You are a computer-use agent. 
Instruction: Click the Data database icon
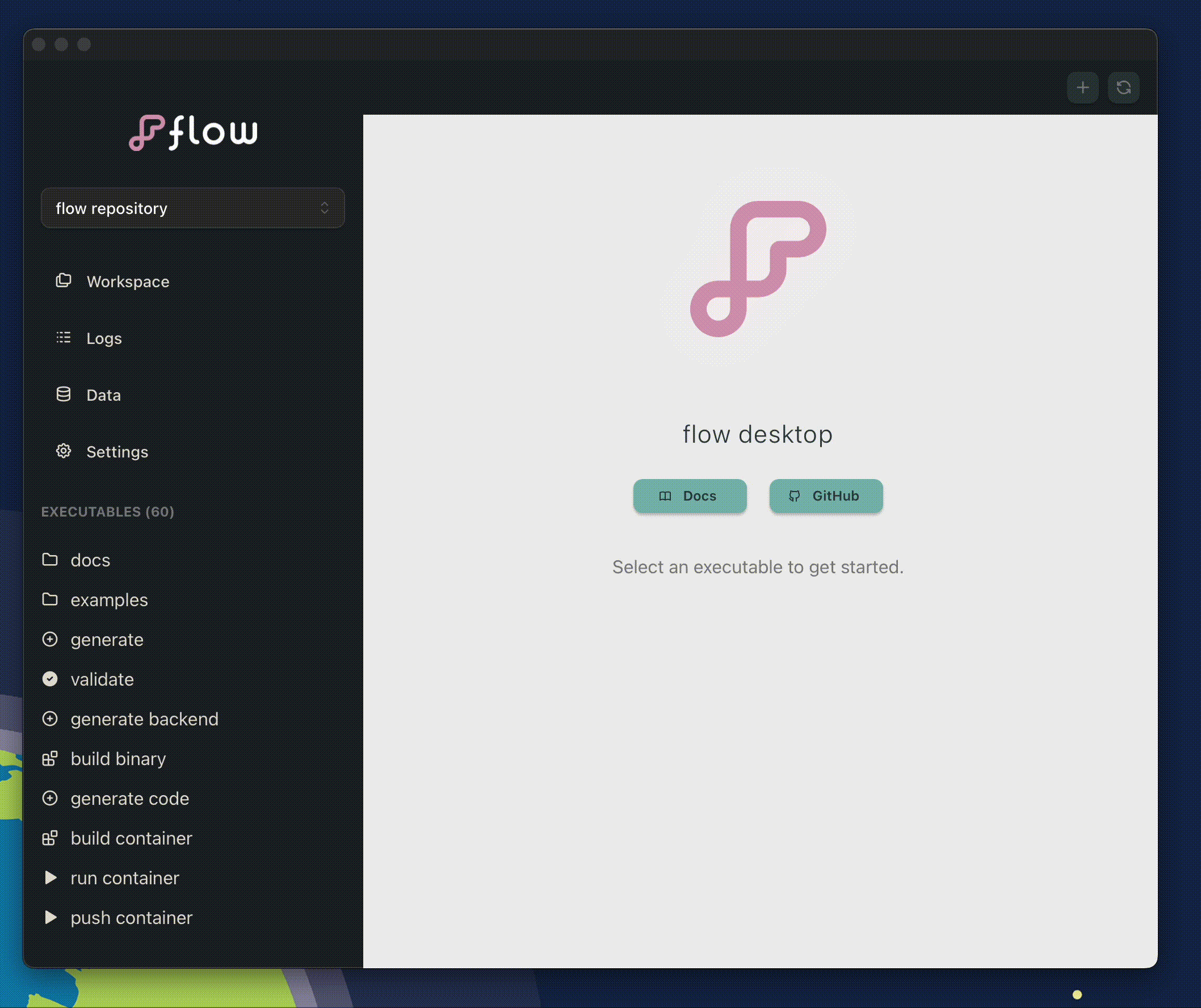click(x=64, y=394)
